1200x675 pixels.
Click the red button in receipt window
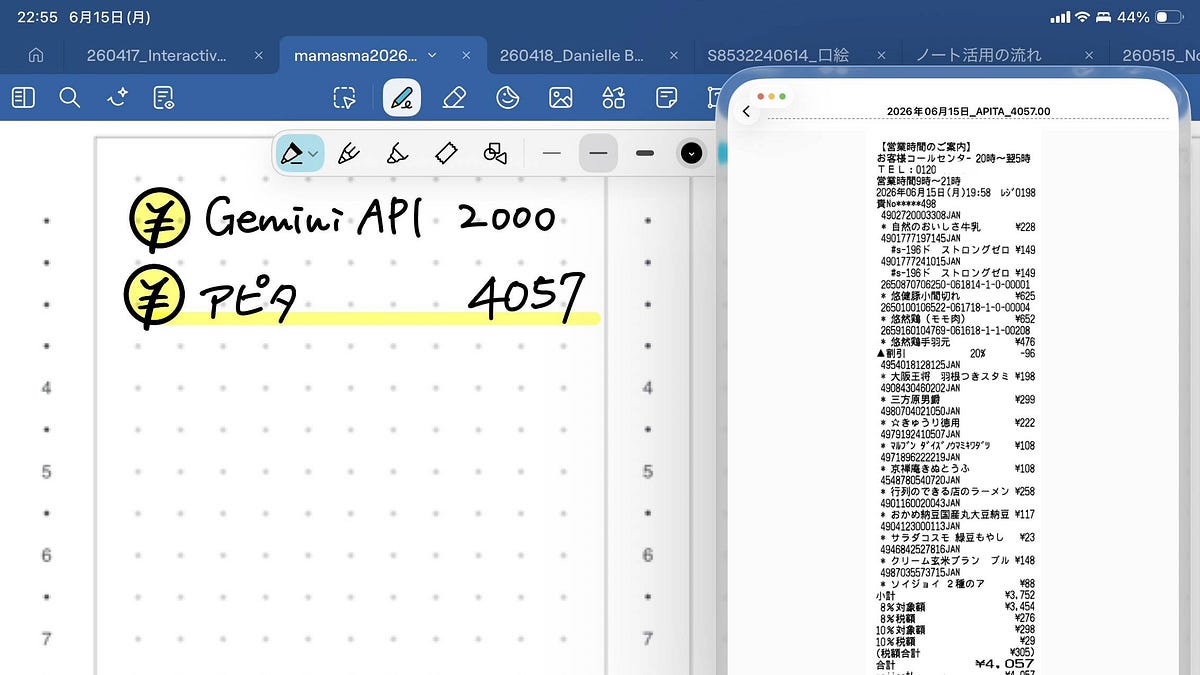point(762,97)
